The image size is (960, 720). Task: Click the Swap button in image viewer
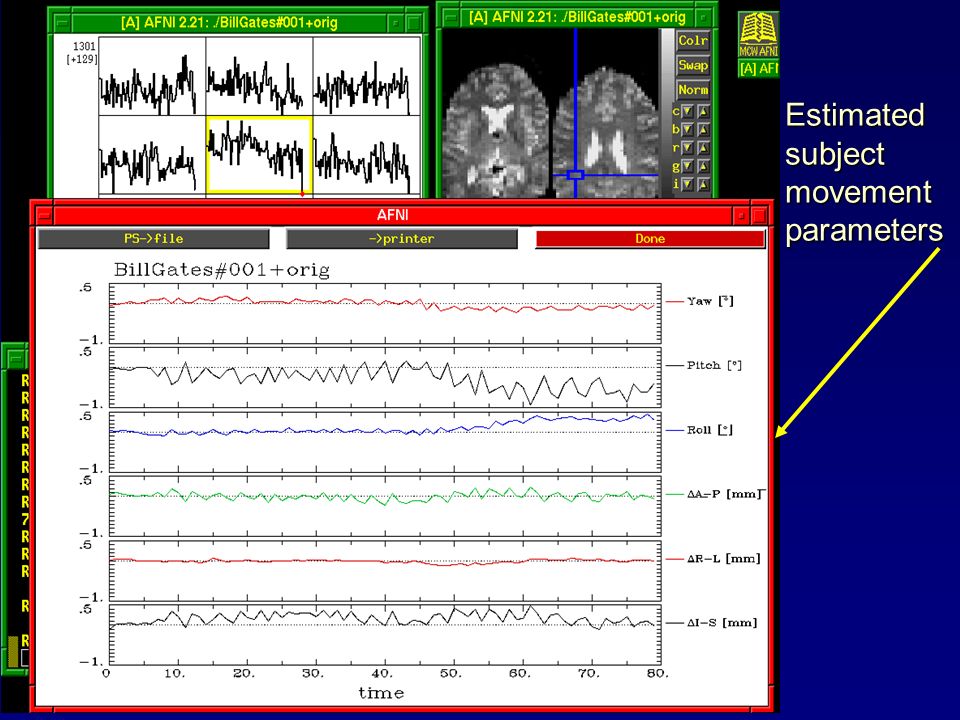(x=692, y=65)
